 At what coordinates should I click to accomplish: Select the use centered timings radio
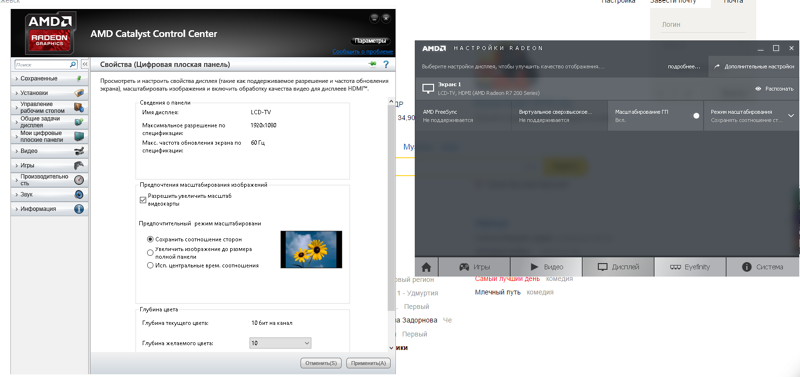coord(150,265)
